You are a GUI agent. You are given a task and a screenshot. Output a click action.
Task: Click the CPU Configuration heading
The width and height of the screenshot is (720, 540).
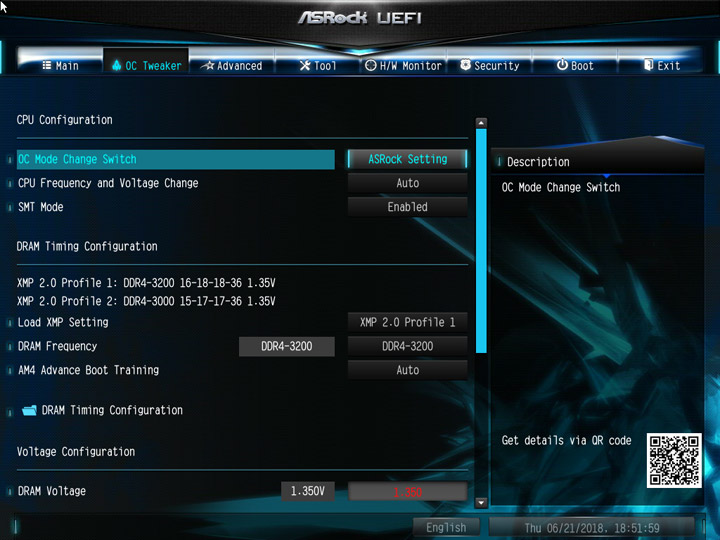tap(65, 120)
